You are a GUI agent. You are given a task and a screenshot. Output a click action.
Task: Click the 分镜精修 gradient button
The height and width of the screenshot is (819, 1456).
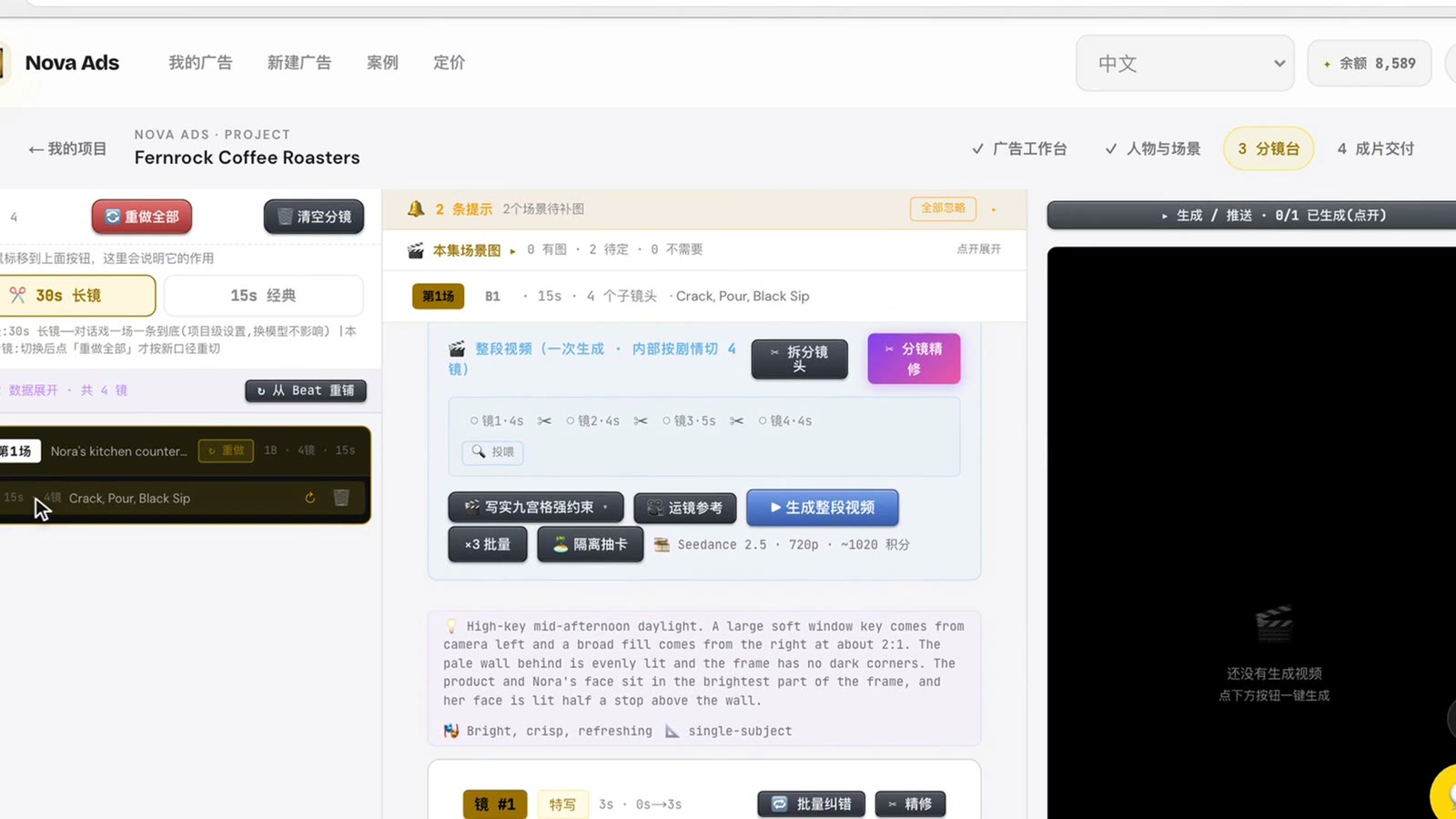tap(914, 359)
